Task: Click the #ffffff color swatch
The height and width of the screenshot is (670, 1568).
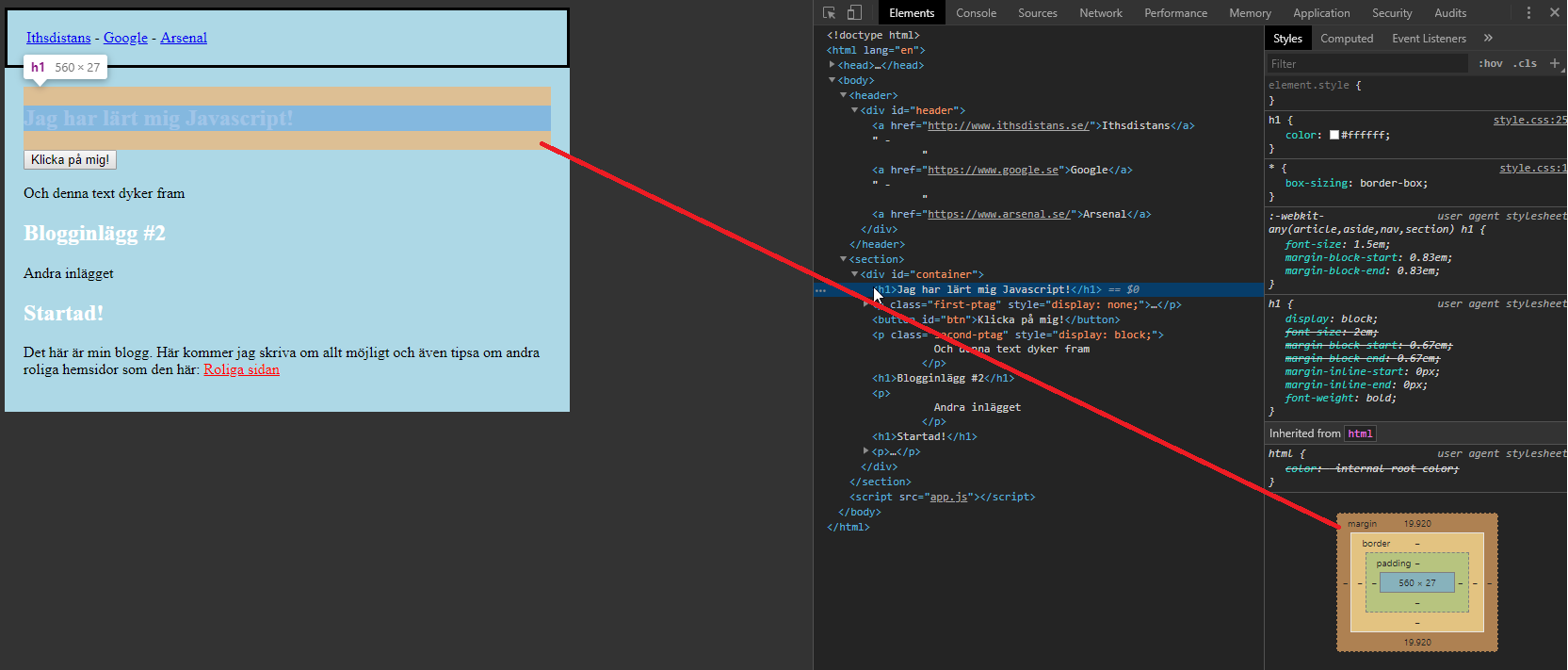Action: point(1334,135)
